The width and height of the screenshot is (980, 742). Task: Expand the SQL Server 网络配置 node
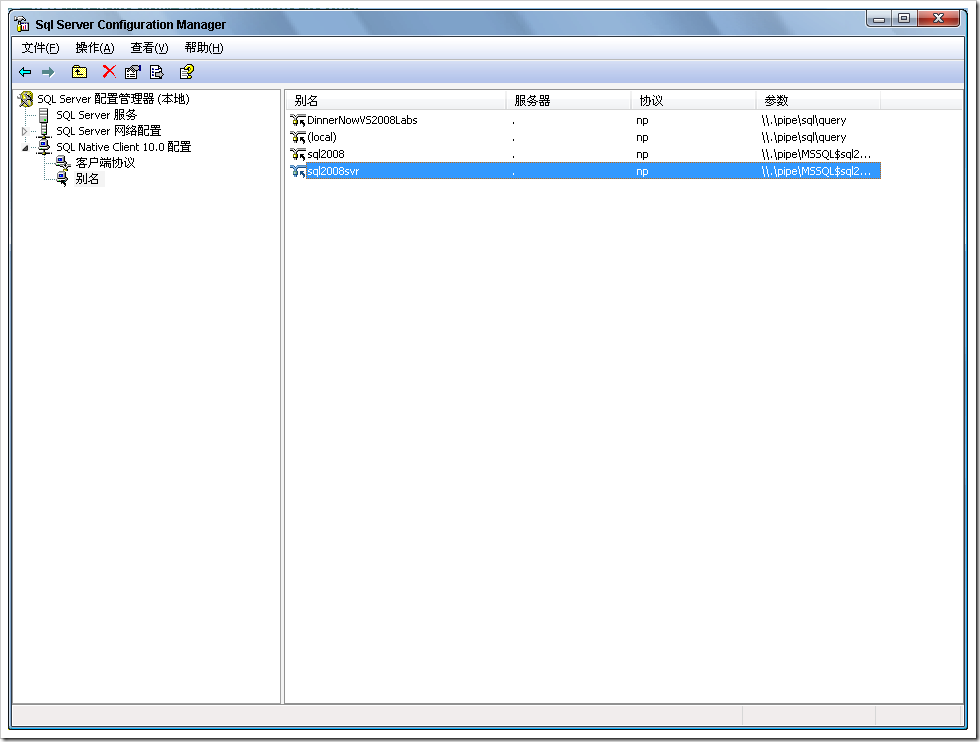tap(24, 131)
